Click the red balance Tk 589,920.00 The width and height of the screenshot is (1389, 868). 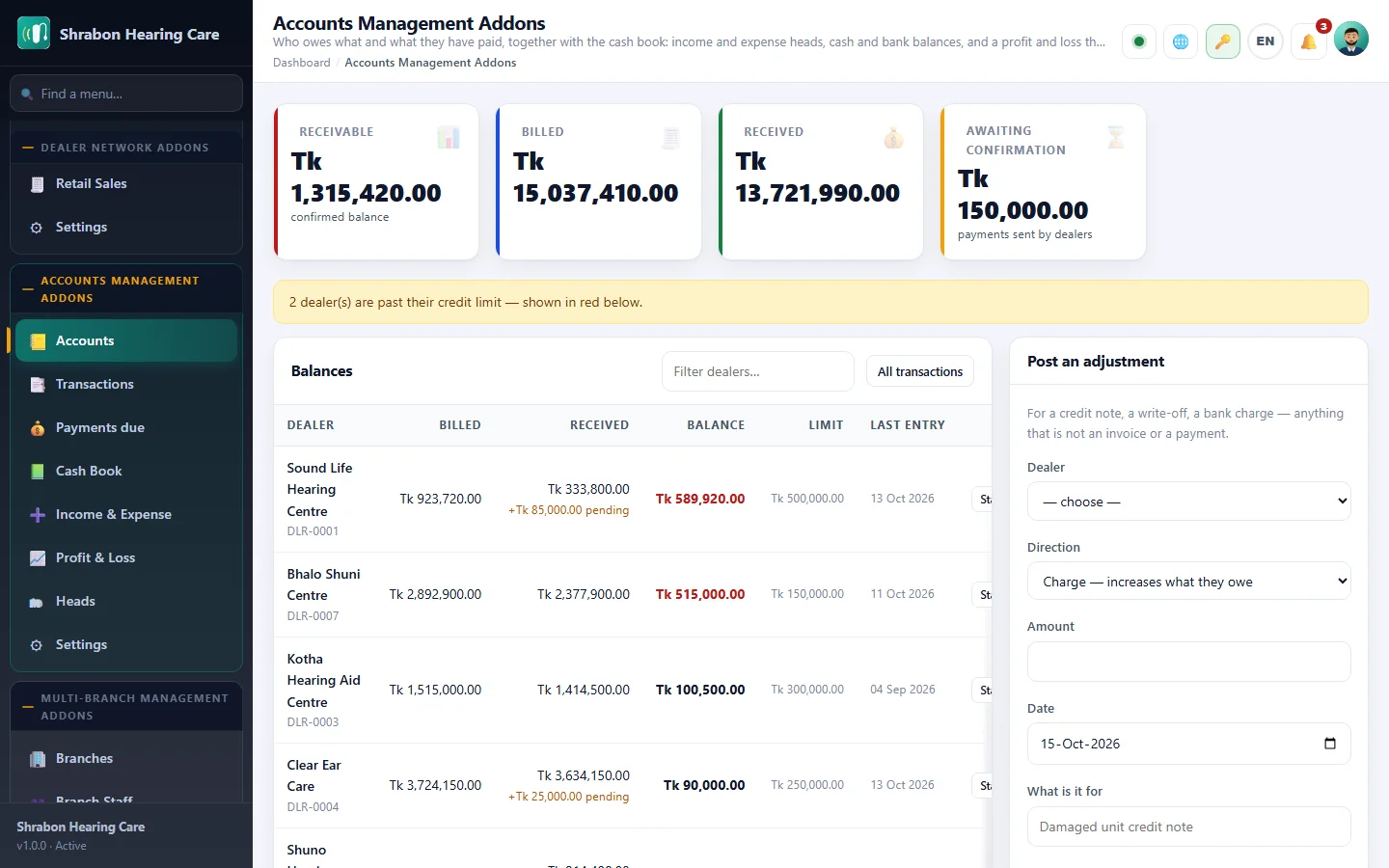(700, 499)
